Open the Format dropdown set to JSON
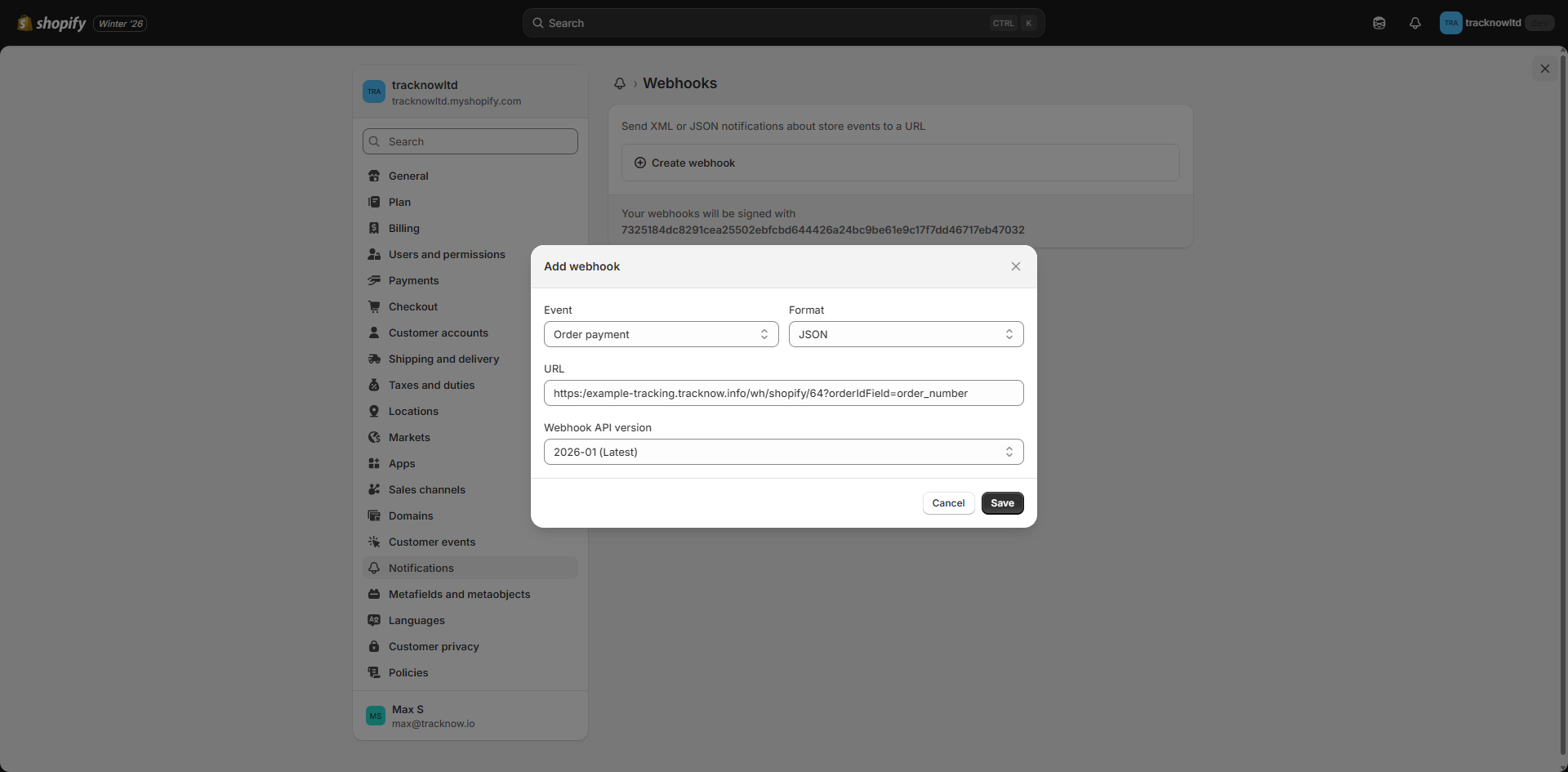Screen dimensions: 1568x772 click(x=906, y=334)
